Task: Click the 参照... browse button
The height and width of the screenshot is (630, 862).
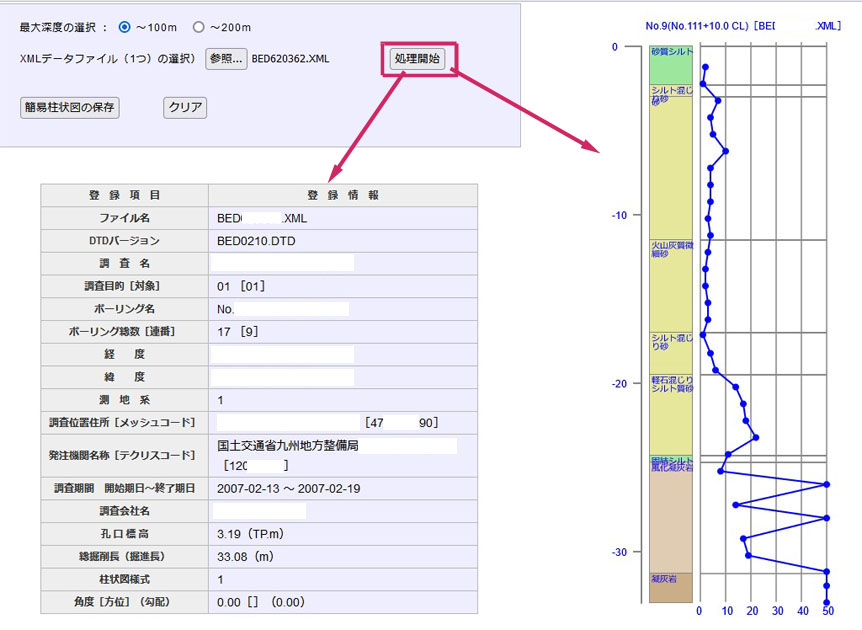Action: [226, 59]
